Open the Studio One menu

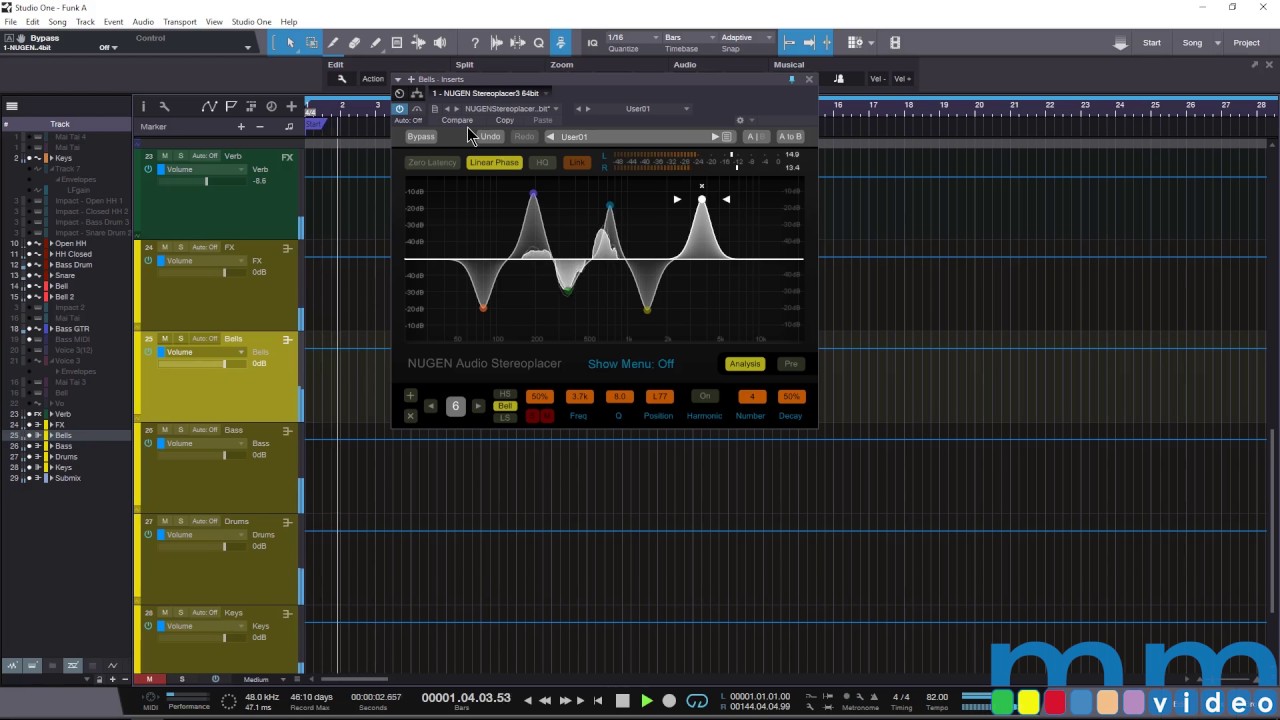coord(251,22)
